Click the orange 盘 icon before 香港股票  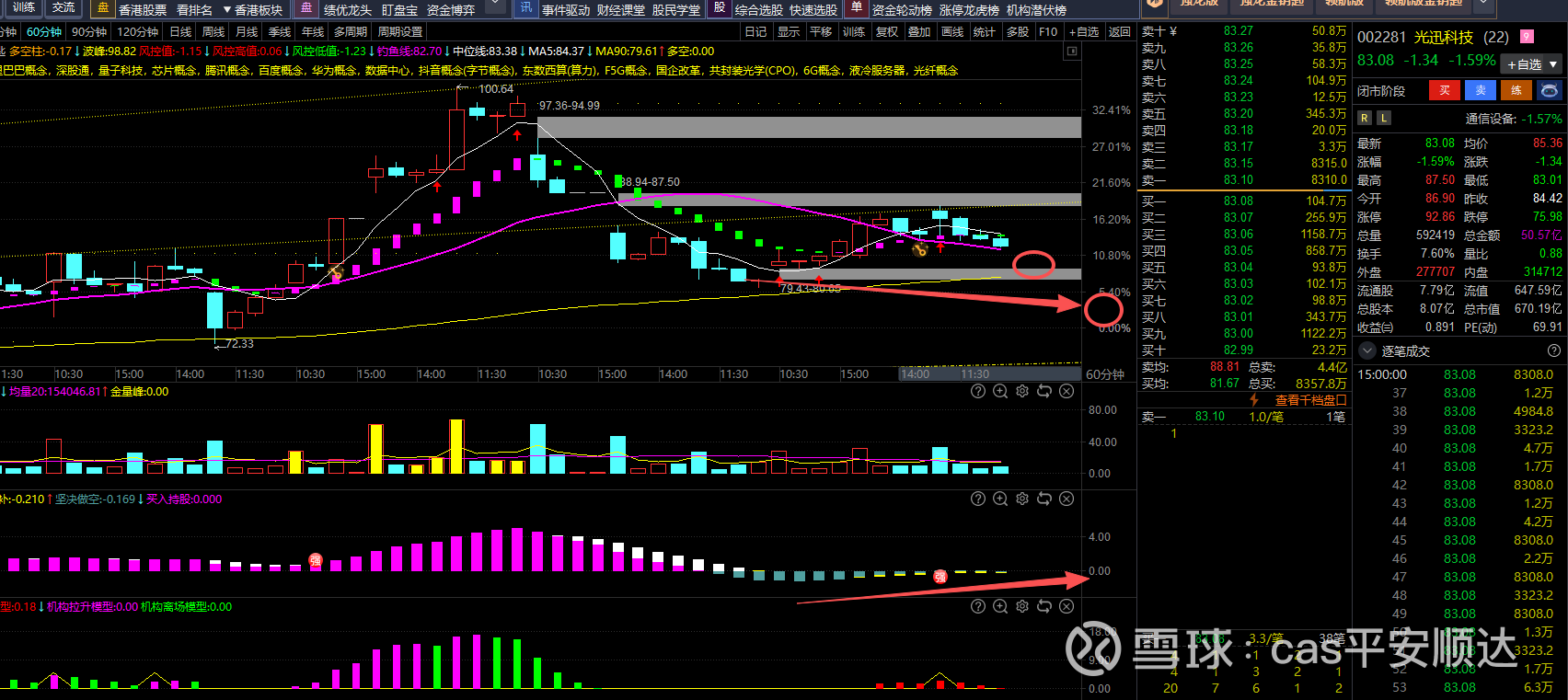click(102, 8)
